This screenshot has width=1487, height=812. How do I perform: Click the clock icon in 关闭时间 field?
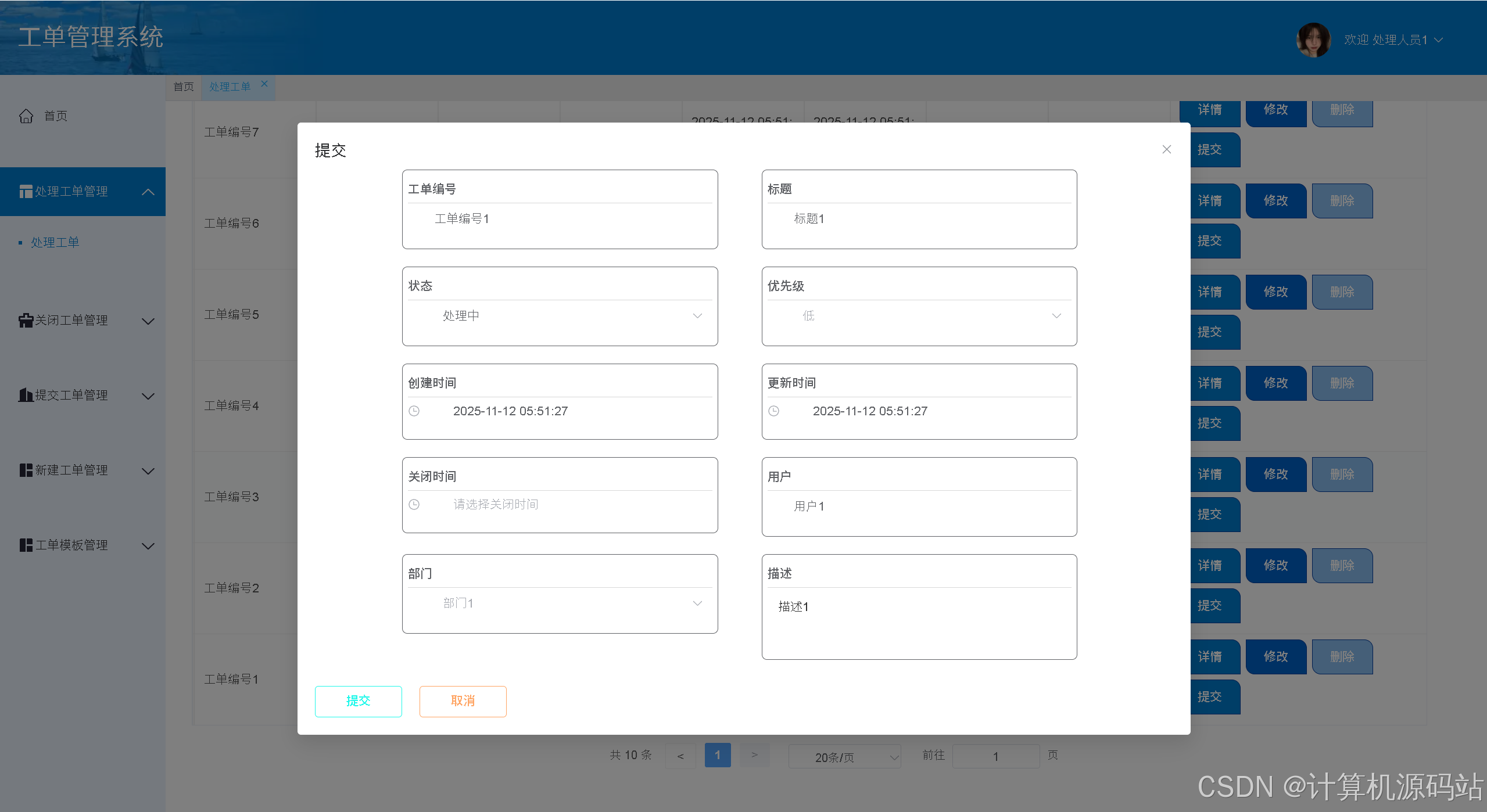pos(414,505)
